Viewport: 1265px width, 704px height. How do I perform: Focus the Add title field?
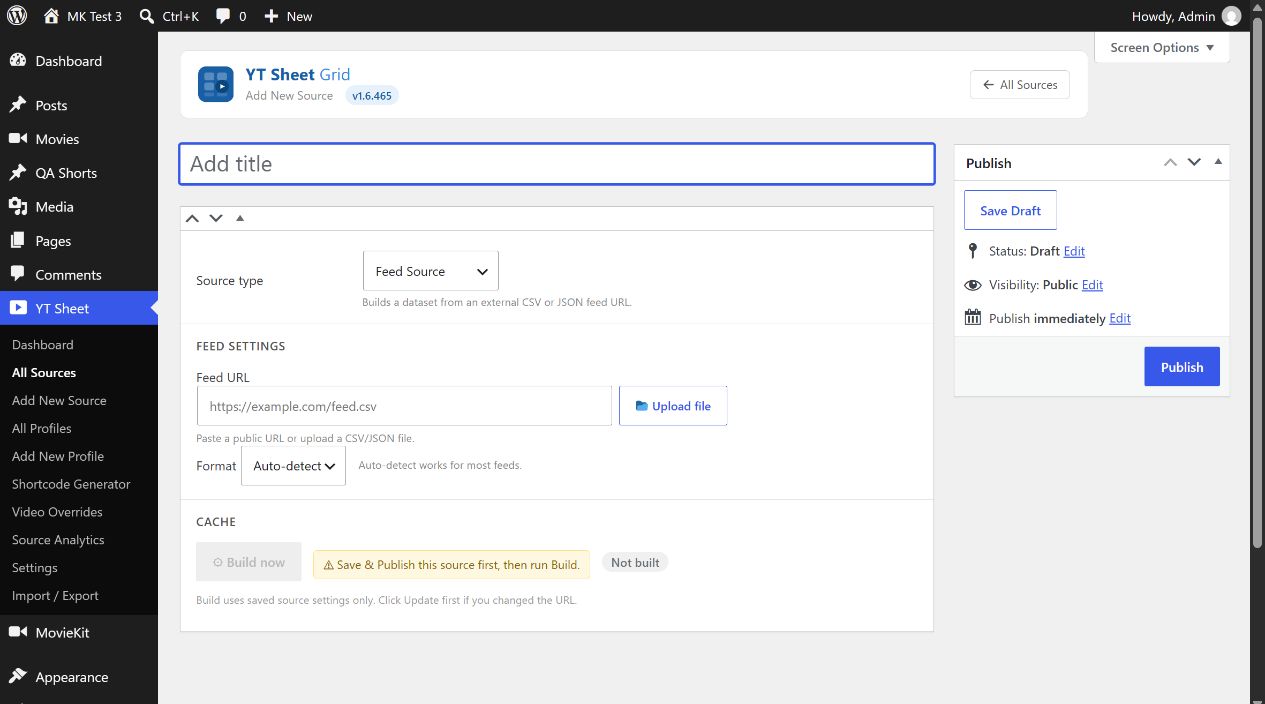click(557, 164)
